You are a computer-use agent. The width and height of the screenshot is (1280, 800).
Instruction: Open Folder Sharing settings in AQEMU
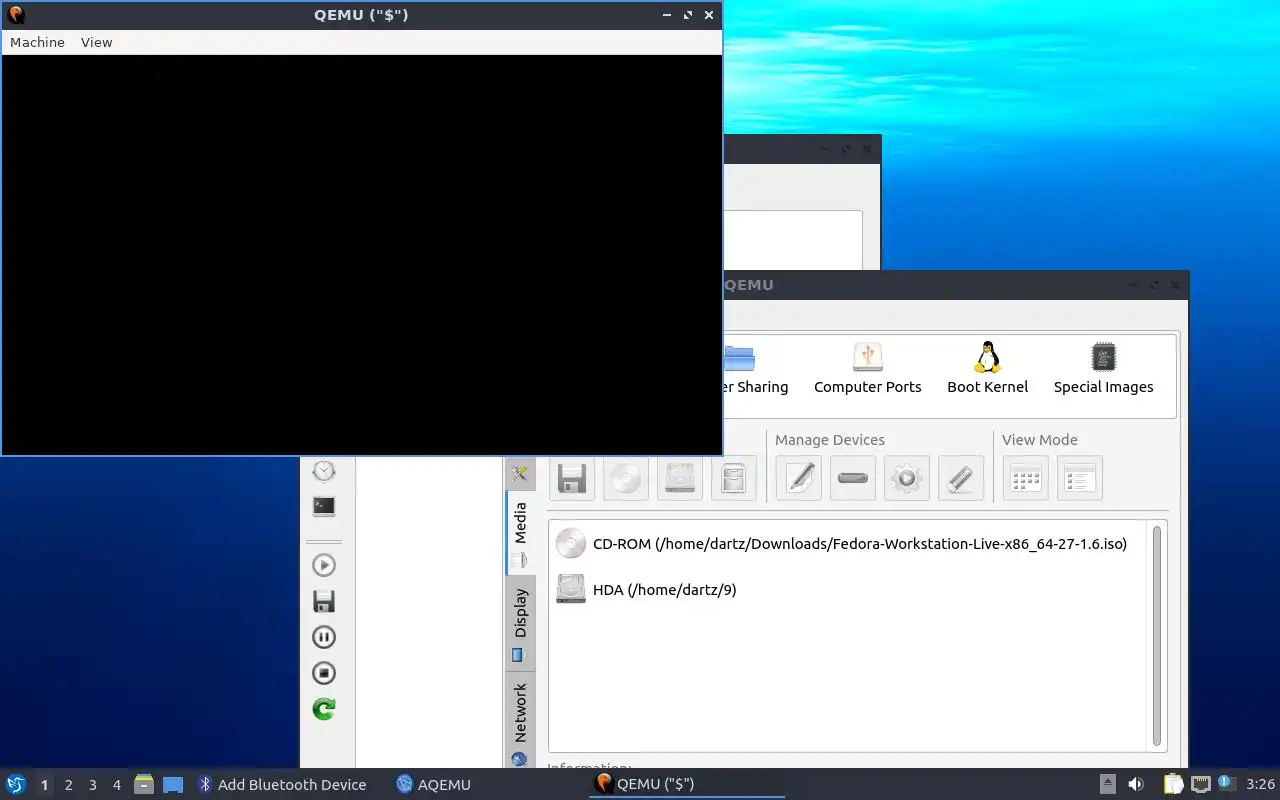pos(755,368)
